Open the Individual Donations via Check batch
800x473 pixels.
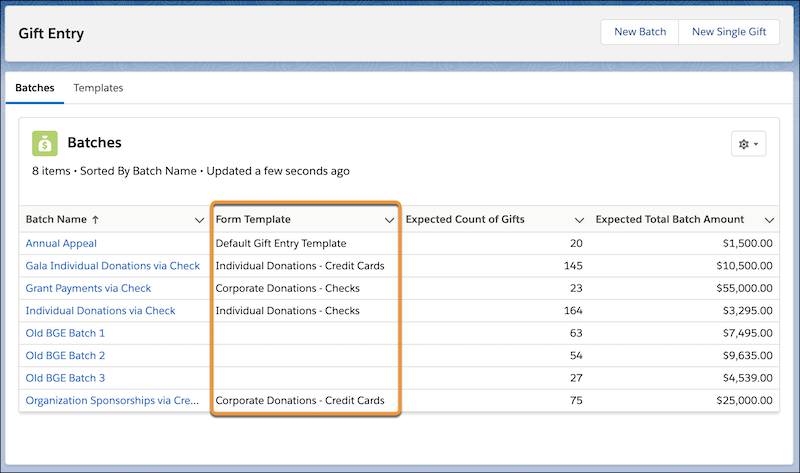point(100,311)
